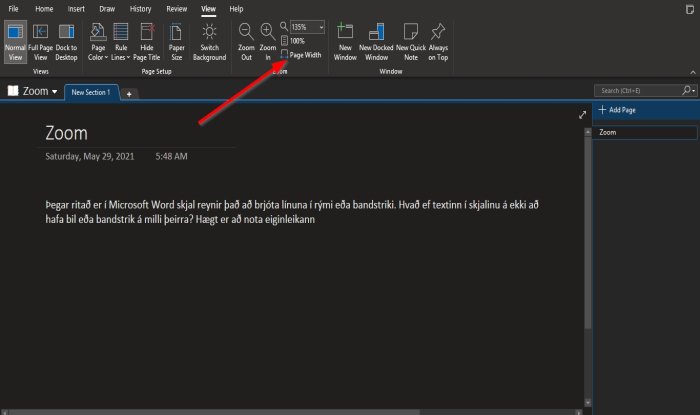
Task: Open a New Window
Action: click(345, 42)
